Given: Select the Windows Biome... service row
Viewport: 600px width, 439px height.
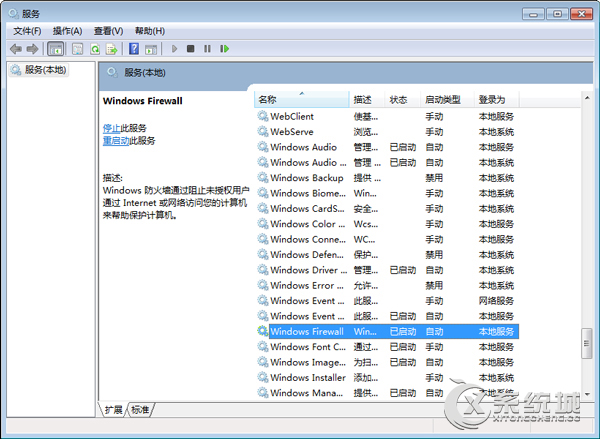Looking at the screenshot, I should [387, 193].
